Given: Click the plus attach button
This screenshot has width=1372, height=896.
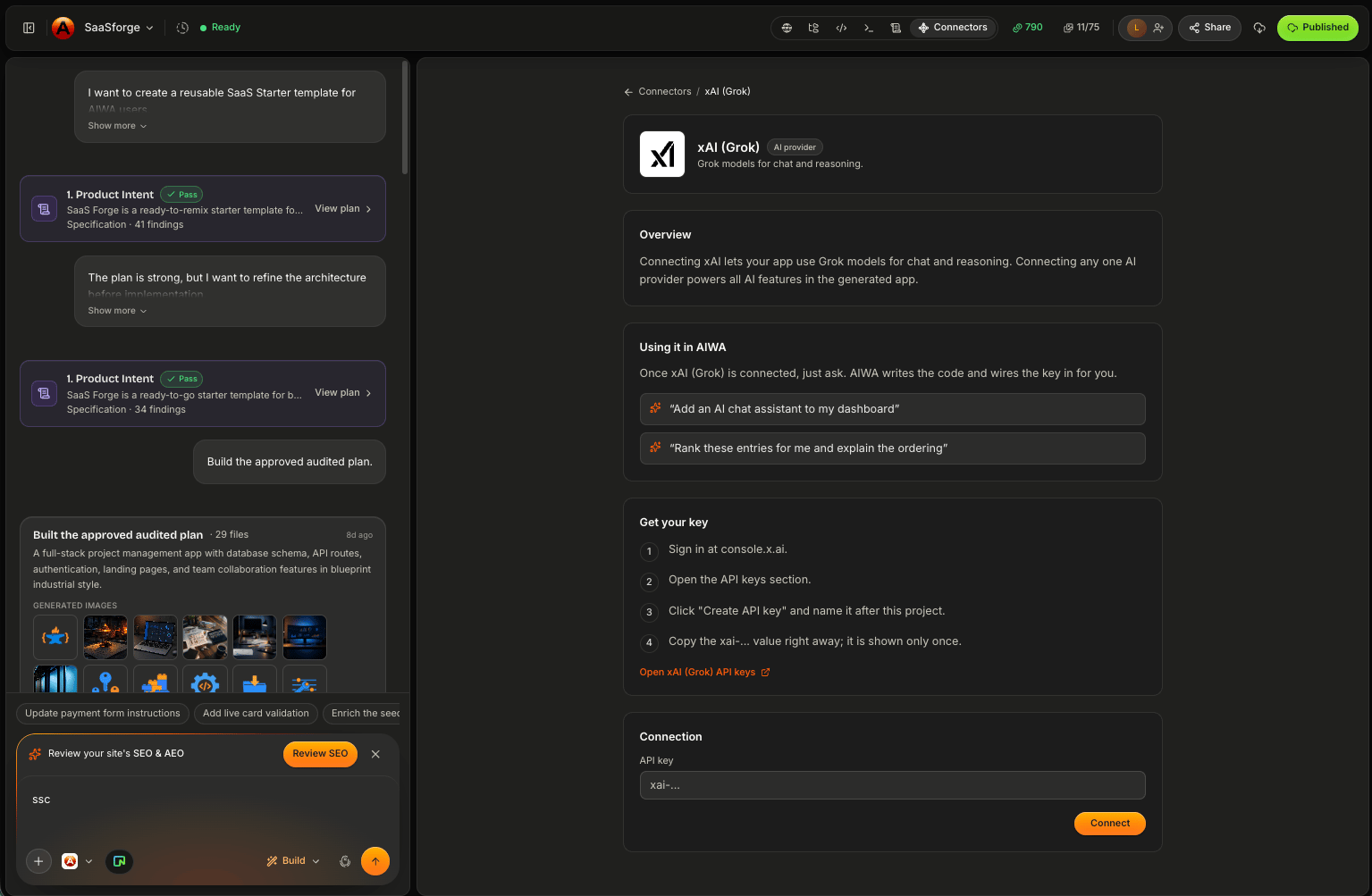Looking at the screenshot, I should click(x=38, y=861).
